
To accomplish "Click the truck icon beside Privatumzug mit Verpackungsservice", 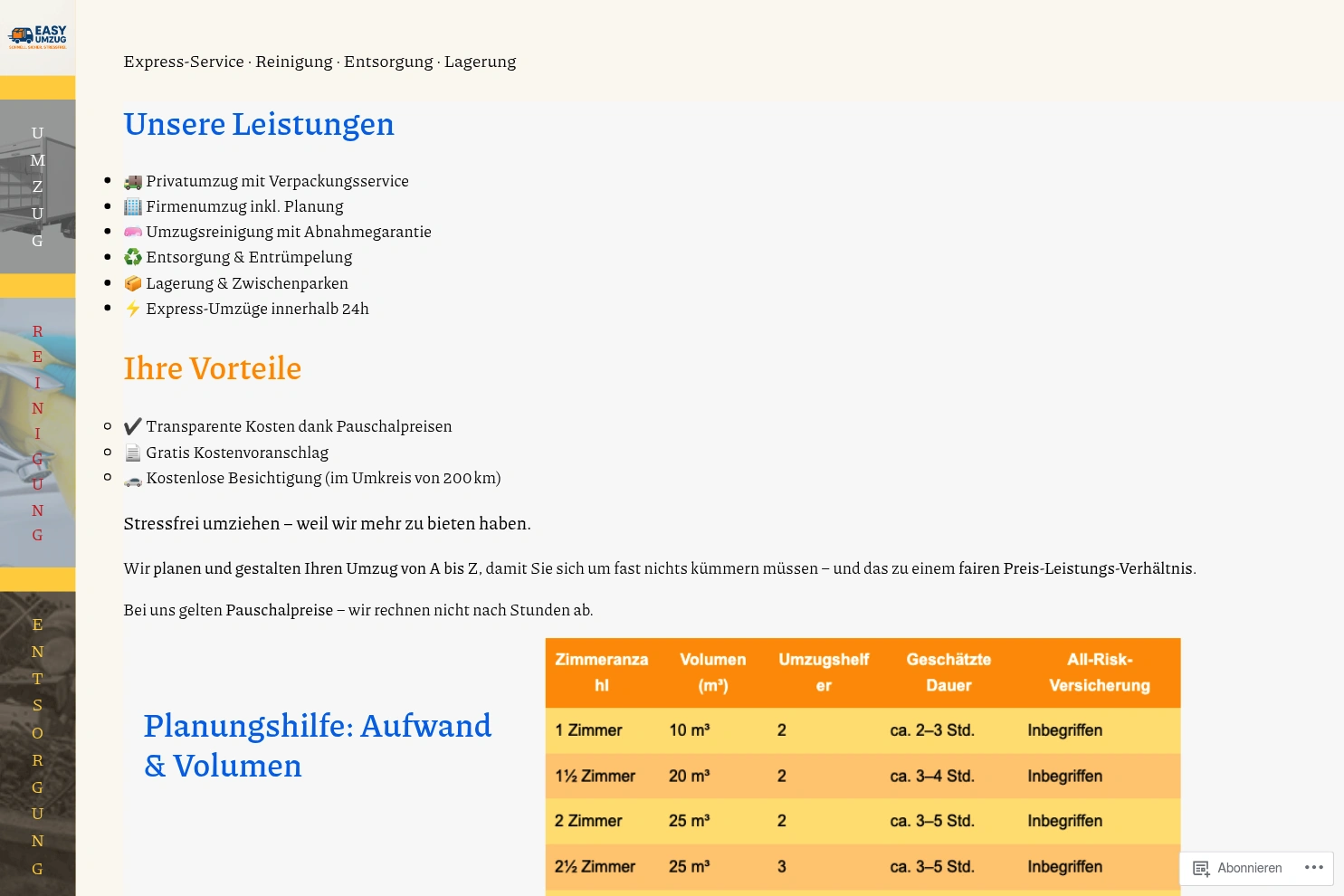I will pos(133,181).
